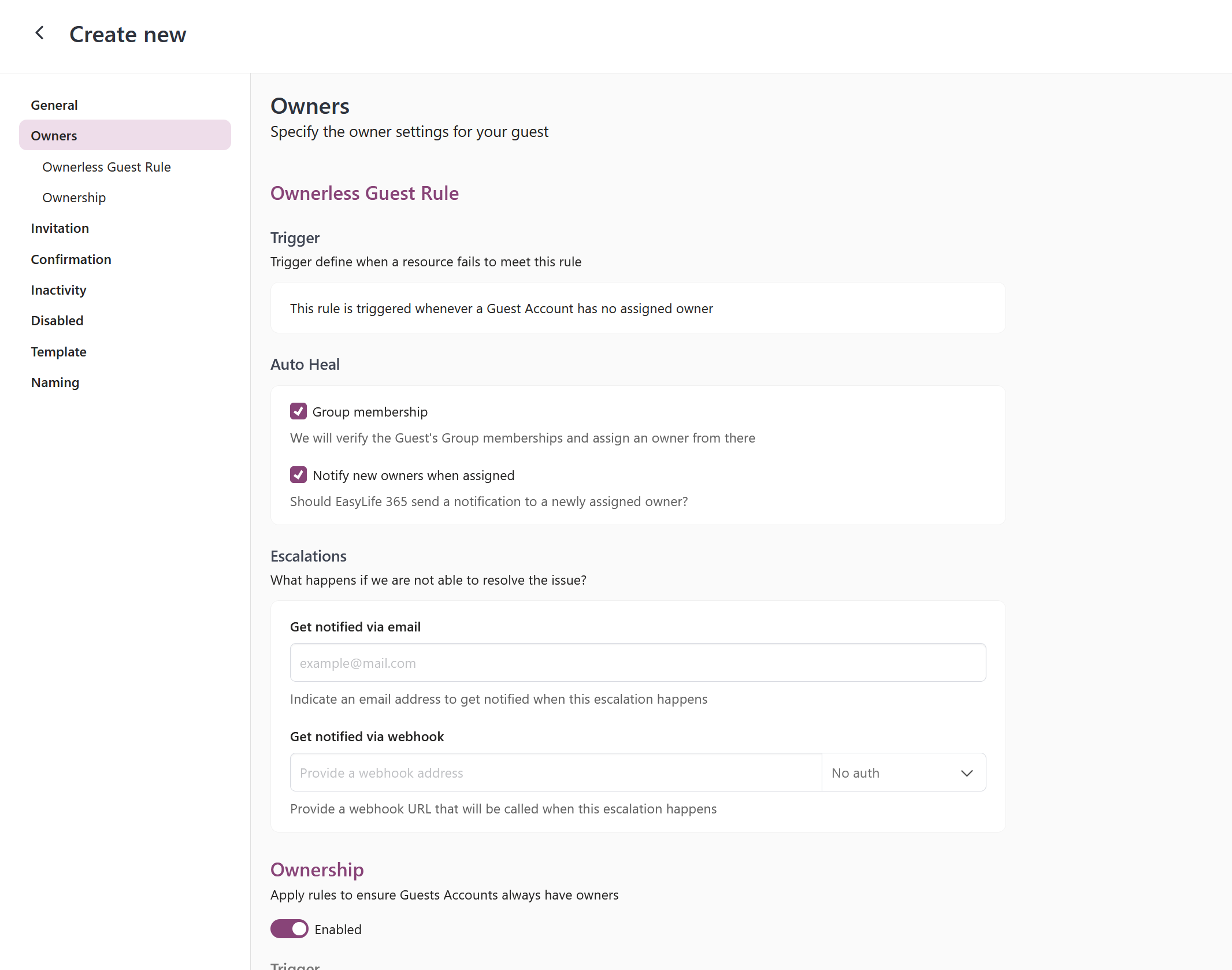Uncheck Notify new owners when assigned
This screenshot has width=1232, height=970.
pos(298,474)
